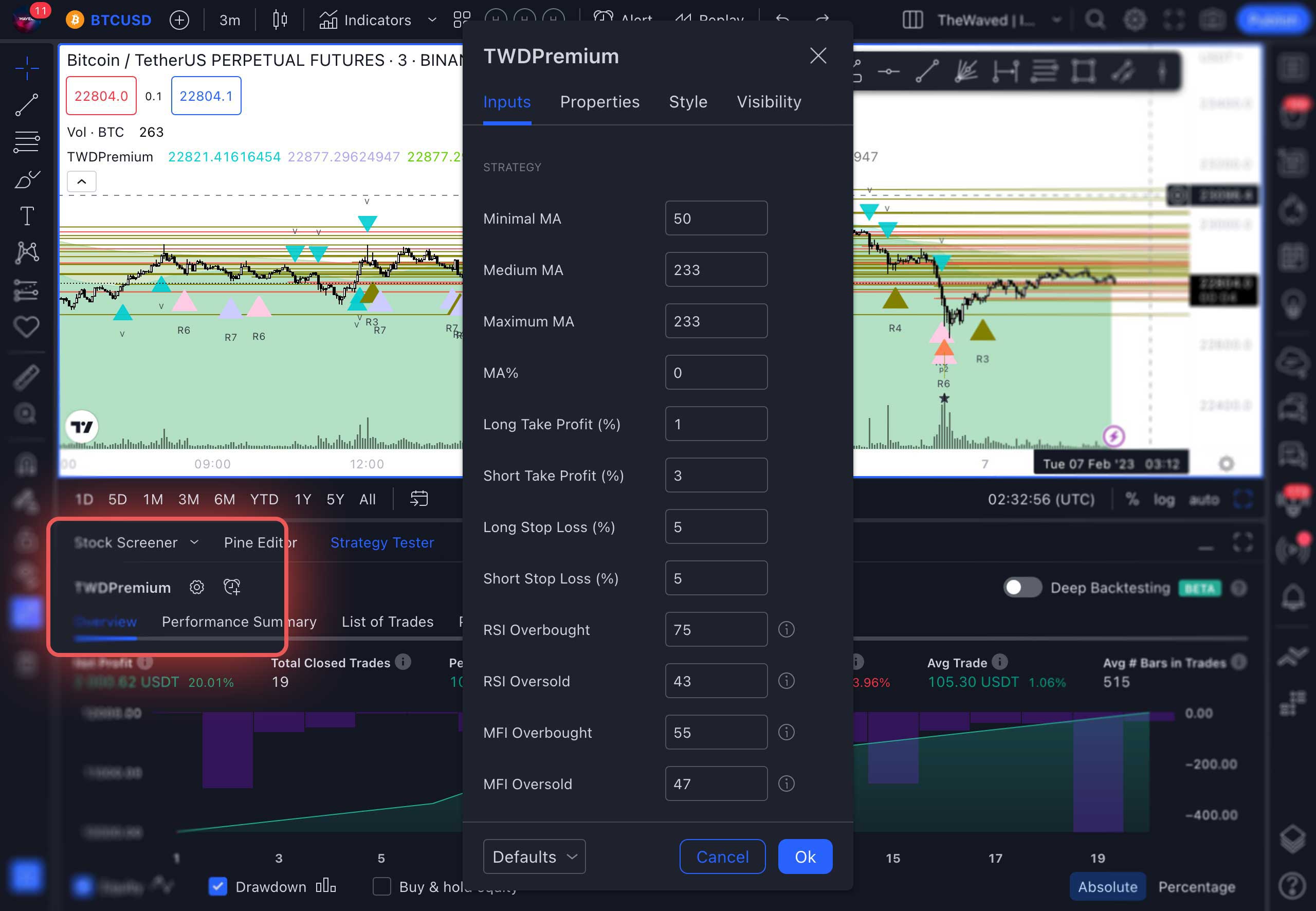This screenshot has height=911, width=1316.
Task: Open the Indicators favorites chevron
Action: pos(432,20)
